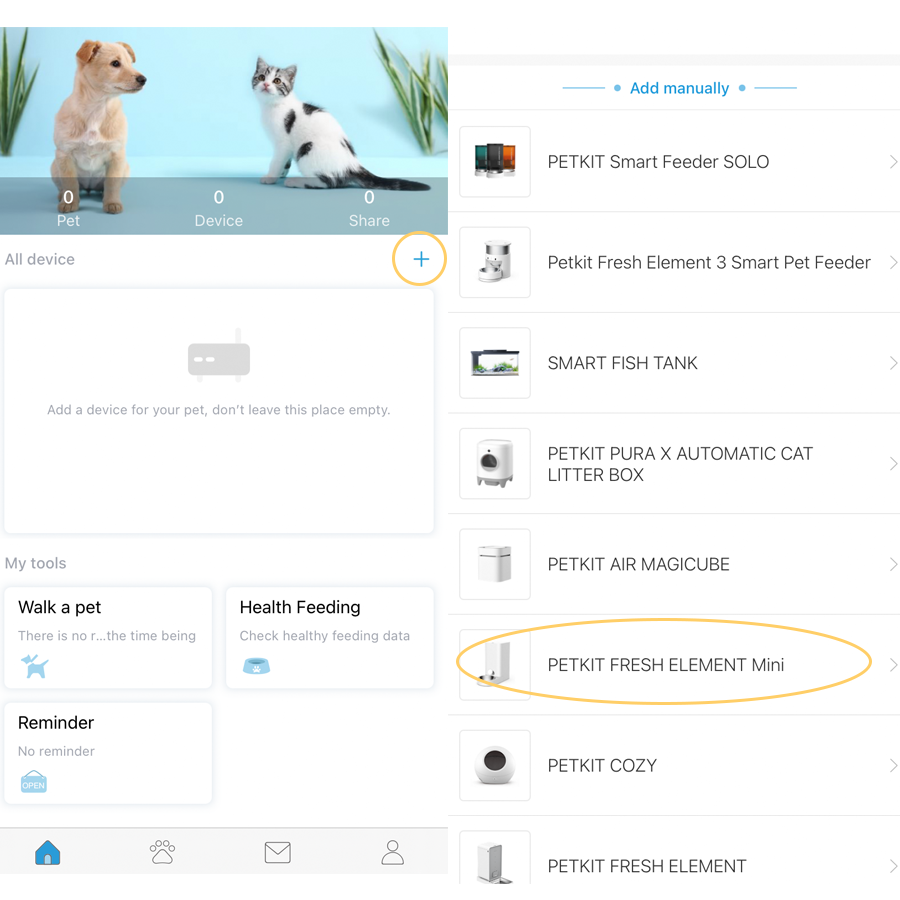The width and height of the screenshot is (900, 900).
Task: Tap the plus icon to add device
Action: [421, 259]
